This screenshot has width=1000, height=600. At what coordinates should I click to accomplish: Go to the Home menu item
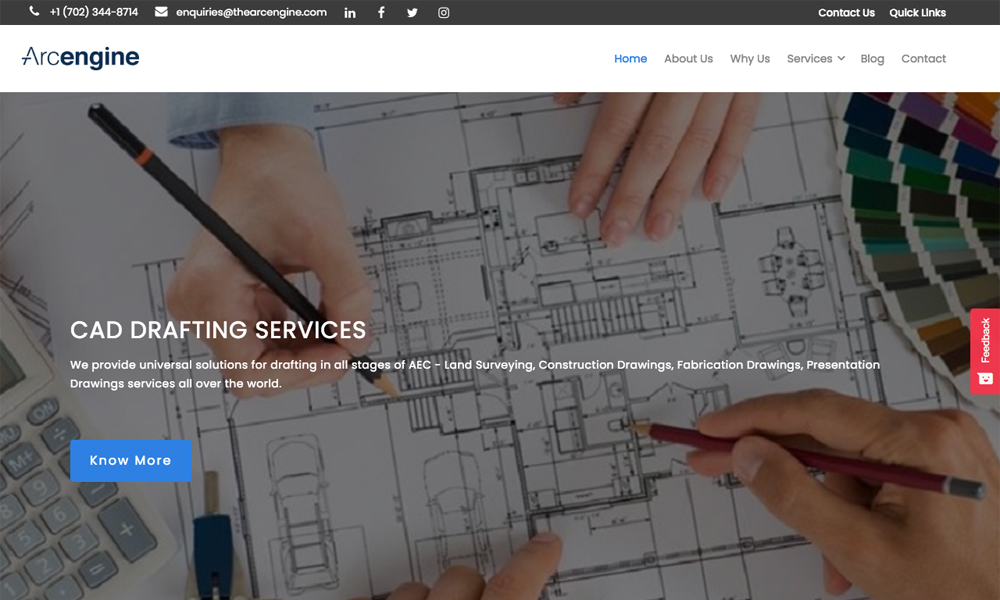pos(630,59)
